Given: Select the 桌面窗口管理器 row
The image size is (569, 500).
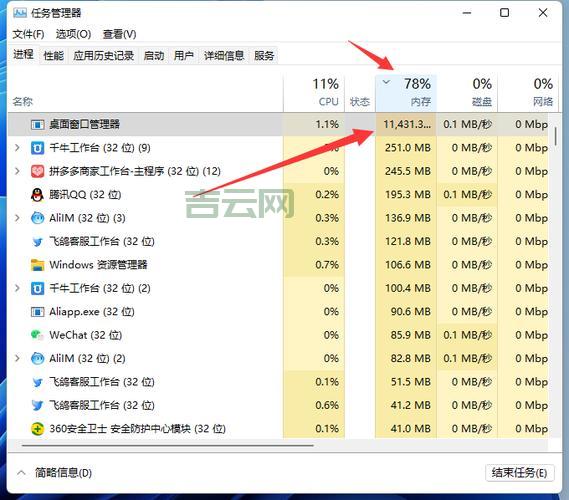Looking at the screenshot, I should [x=278, y=124].
